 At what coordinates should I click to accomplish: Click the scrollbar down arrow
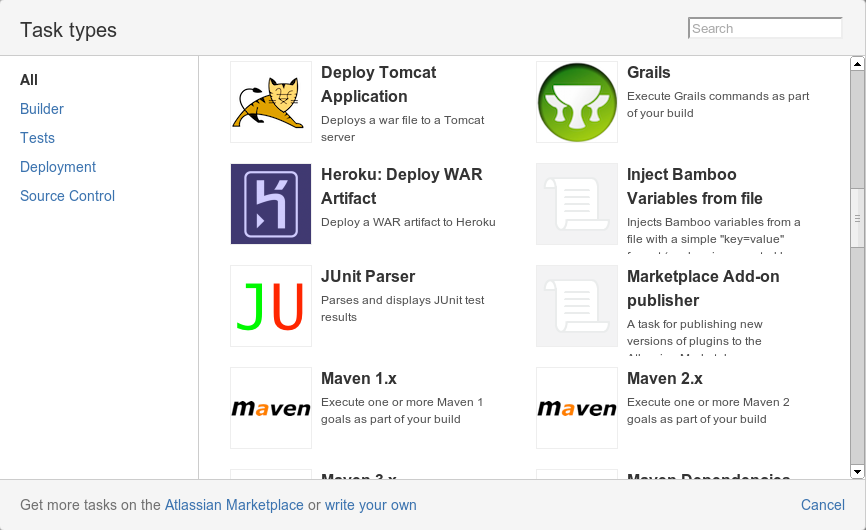pyautogui.click(x=857, y=471)
